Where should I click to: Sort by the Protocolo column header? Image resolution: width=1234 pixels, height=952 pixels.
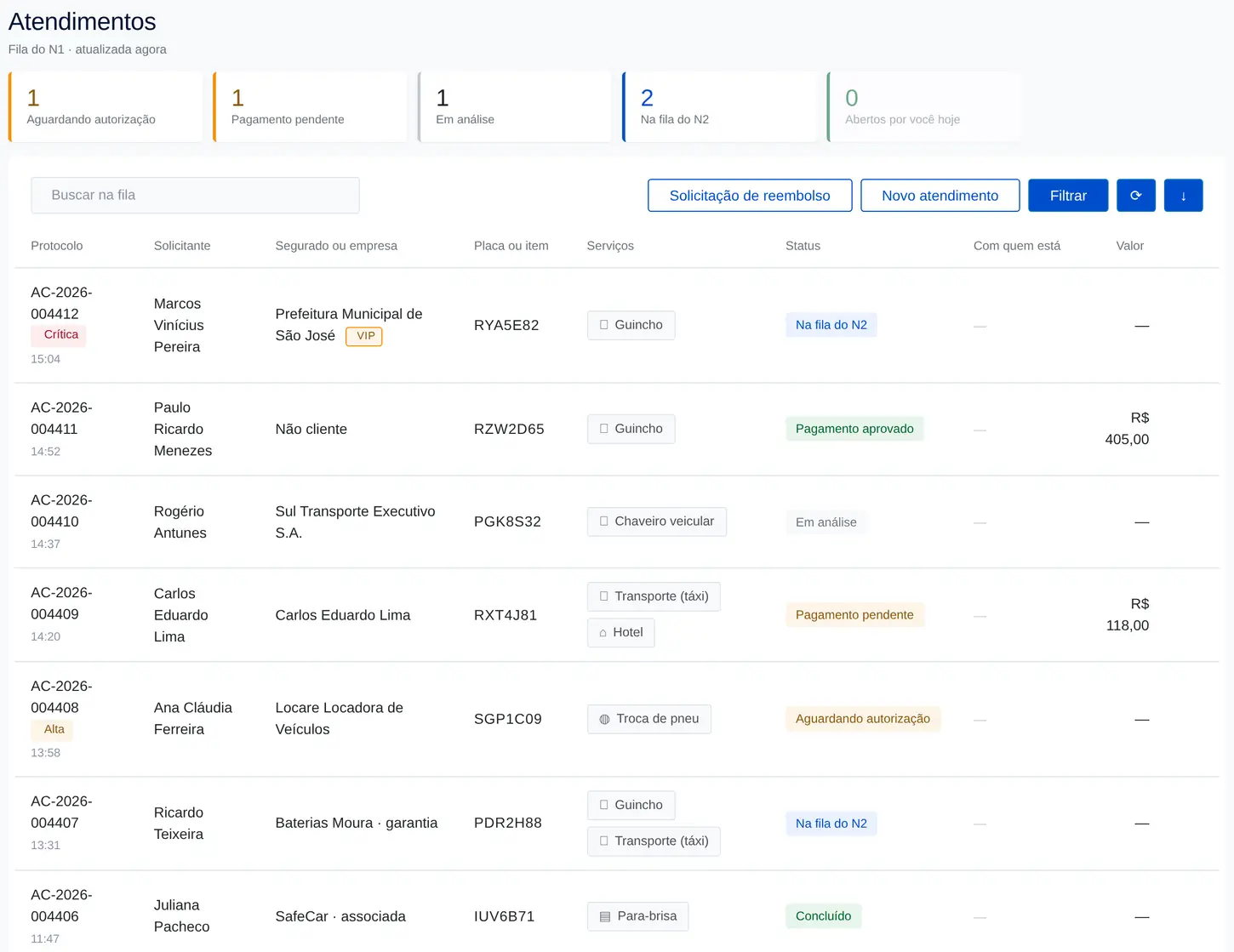[57, 246]
